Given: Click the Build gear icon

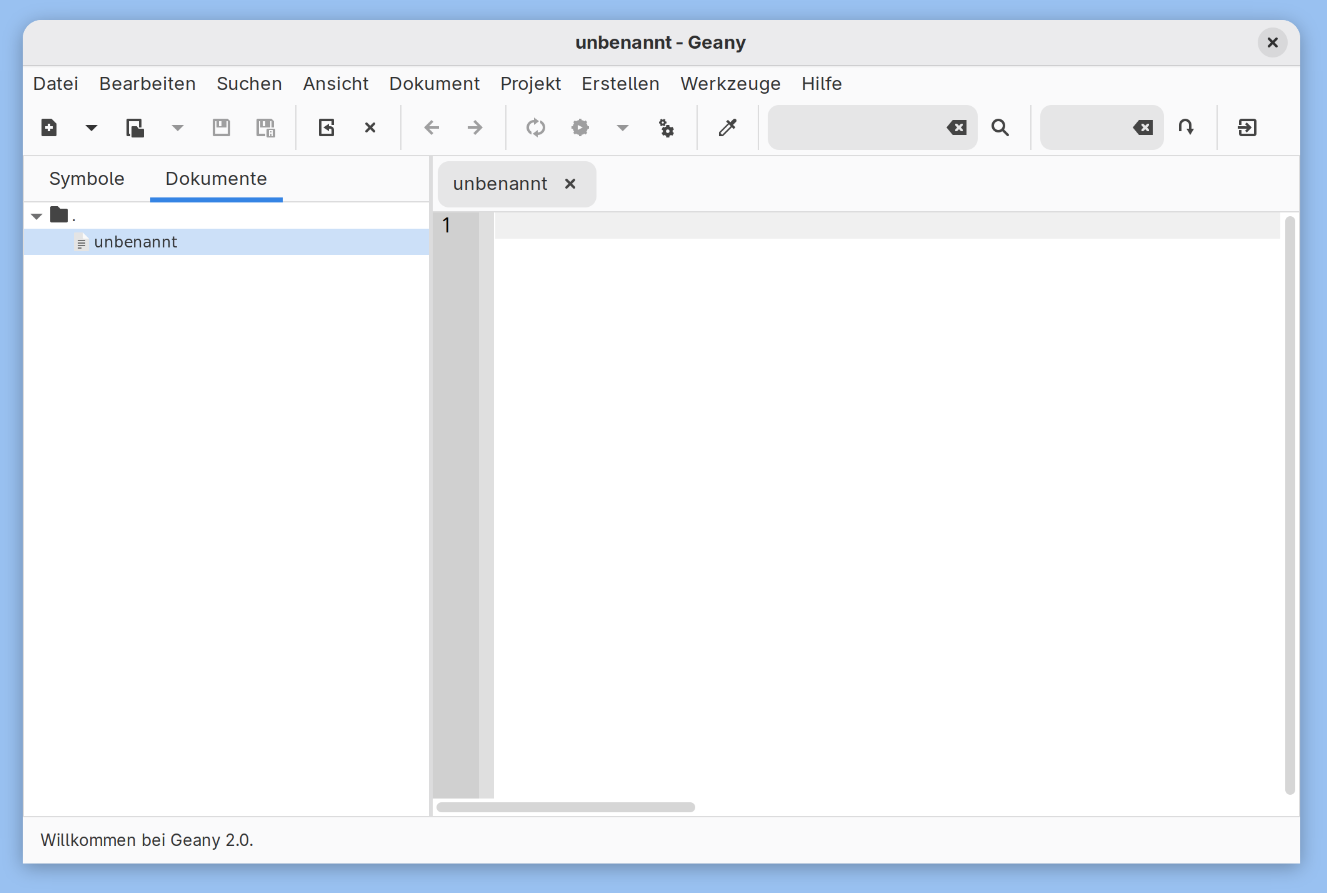Looking at the screenshot, I should (580, 128).
